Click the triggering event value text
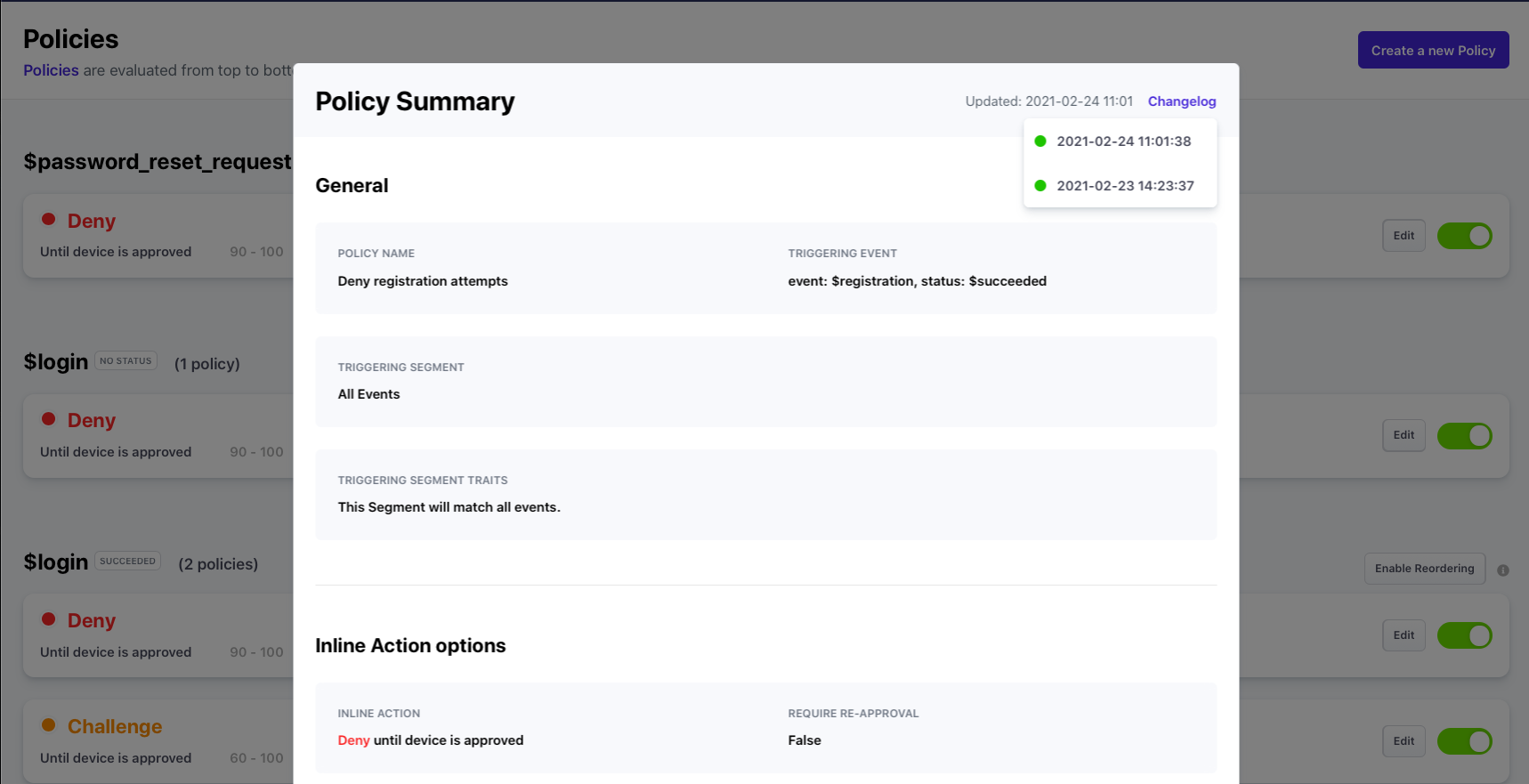The image size is (1529, 784). tap(917, 281)
